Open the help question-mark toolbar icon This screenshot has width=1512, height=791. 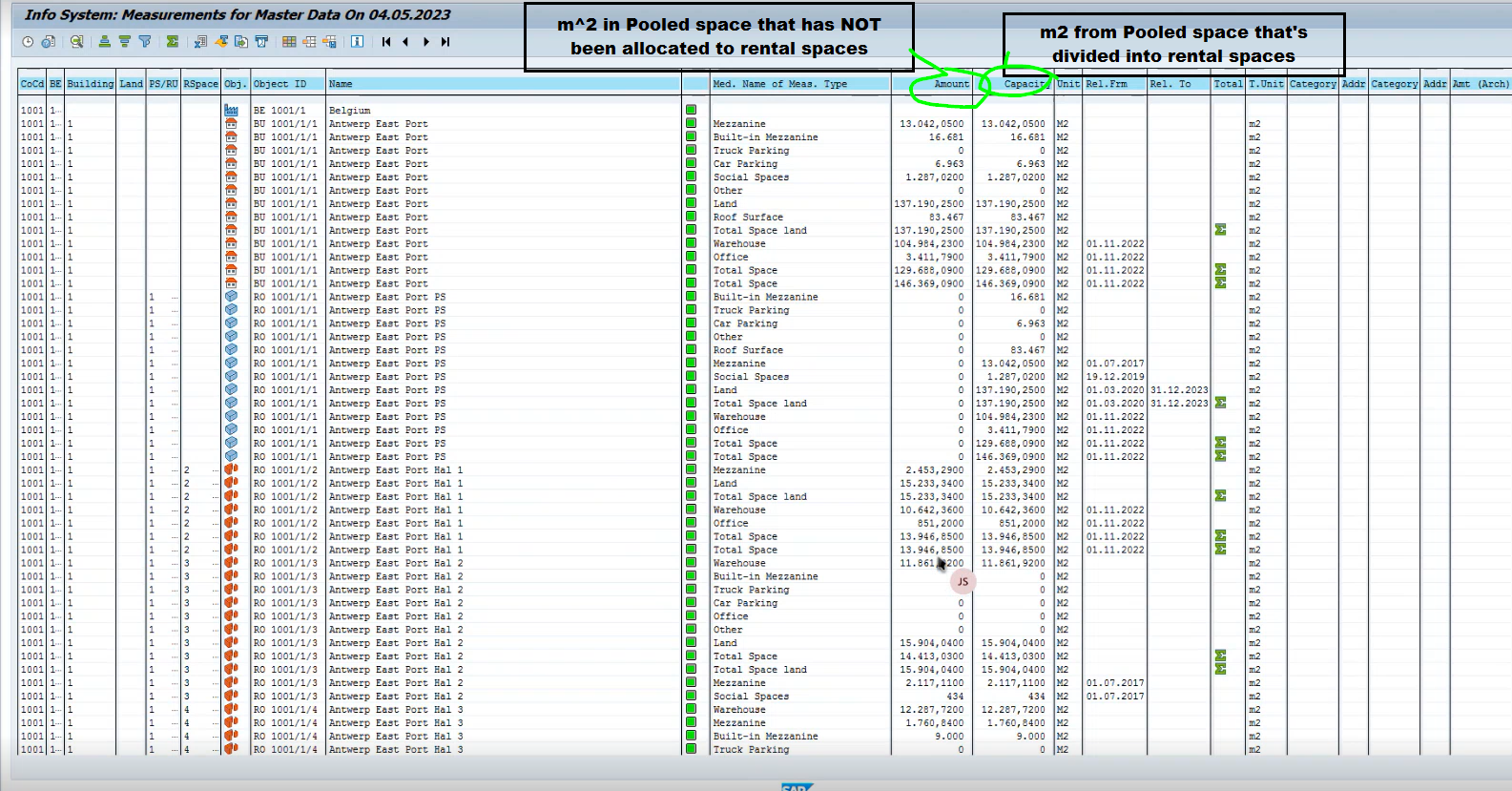click(x=49, y=42)
